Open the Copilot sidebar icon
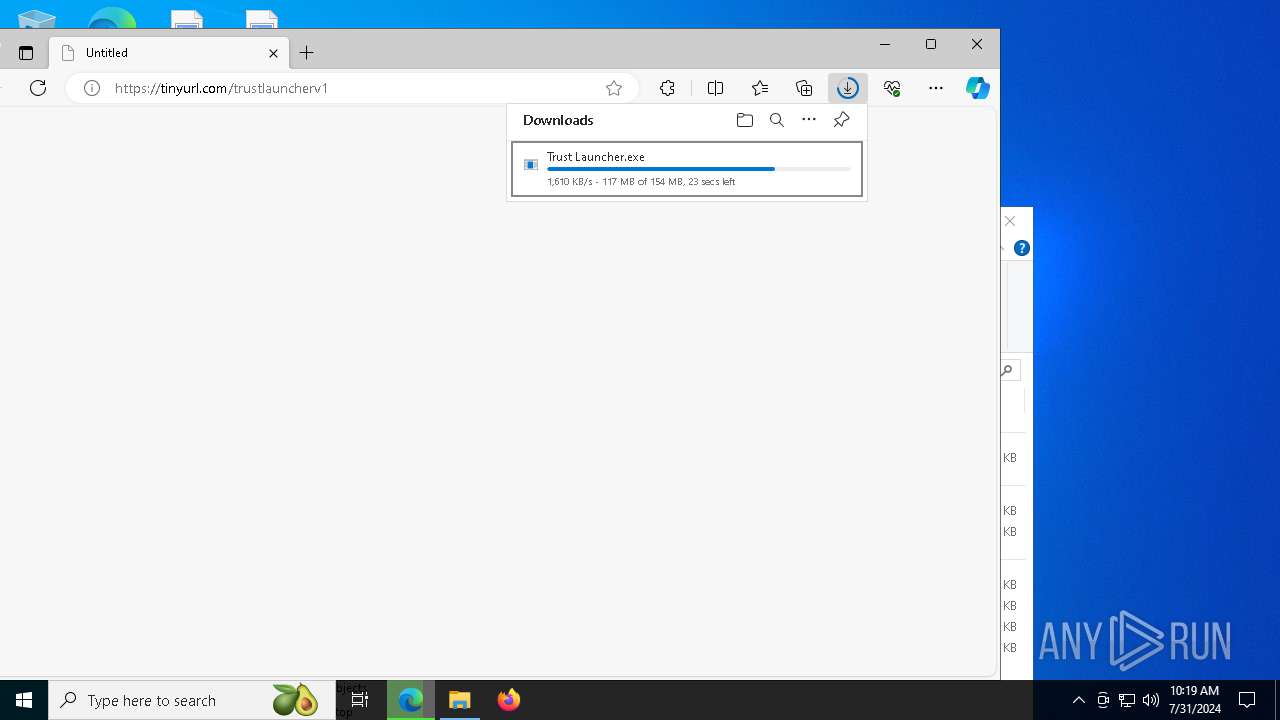1280x720 pixels. [x=978, y=88]
